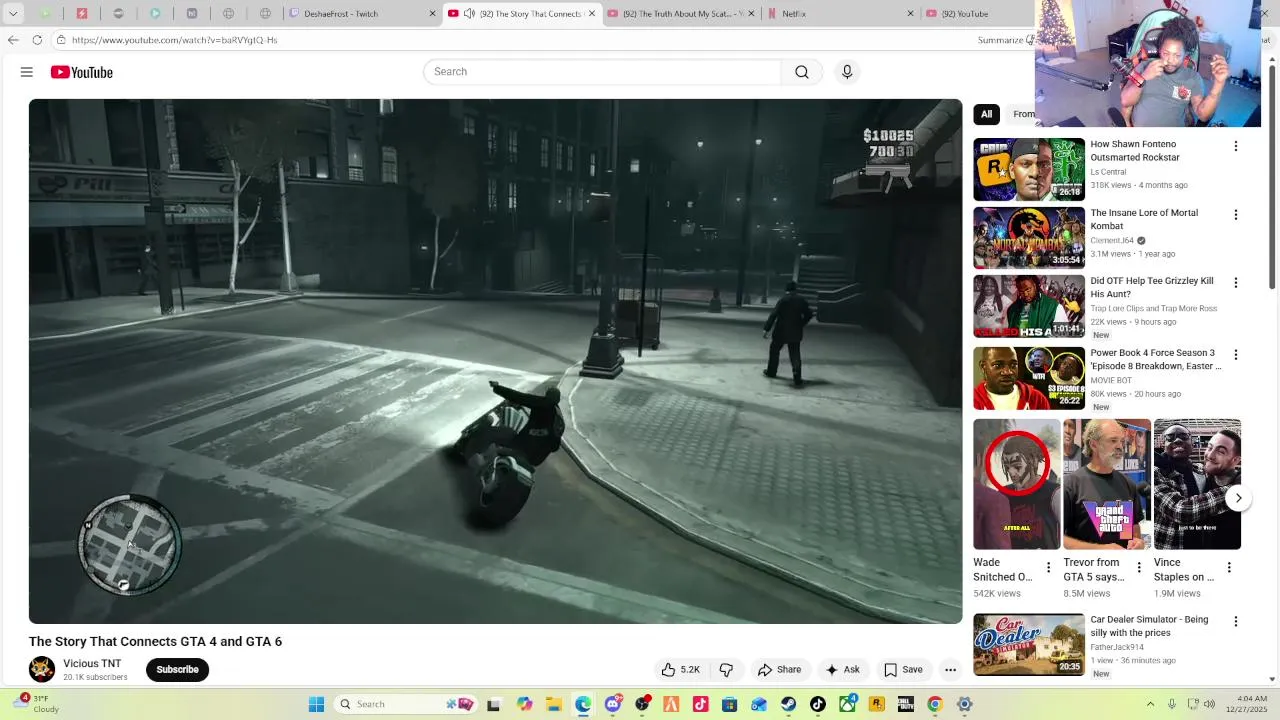Switch to DeshaeFrost - Twitch tab
The image size is (1280, 720).
361,14
